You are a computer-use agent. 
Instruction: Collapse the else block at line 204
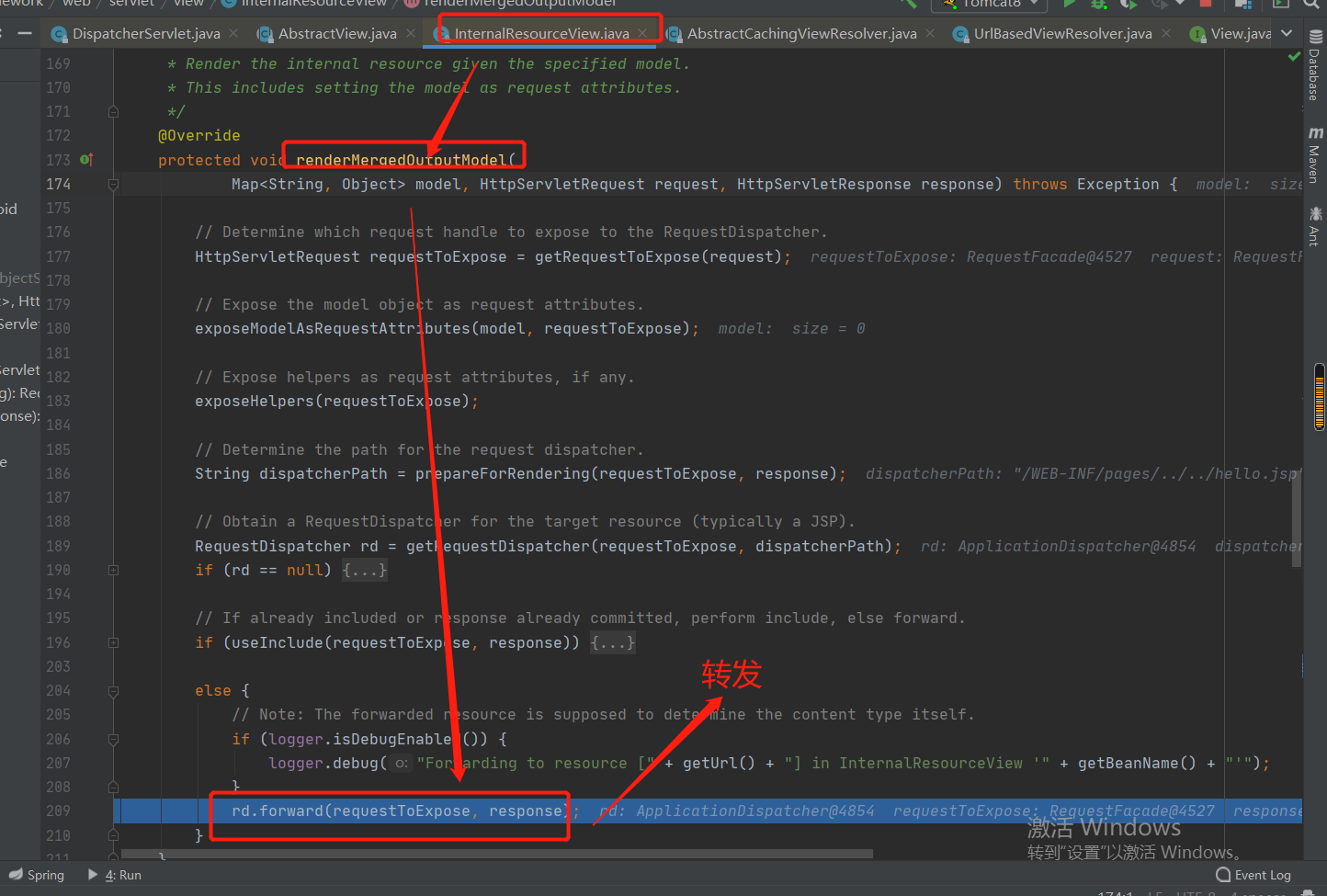pyautogui.click(x=113, y=691)
